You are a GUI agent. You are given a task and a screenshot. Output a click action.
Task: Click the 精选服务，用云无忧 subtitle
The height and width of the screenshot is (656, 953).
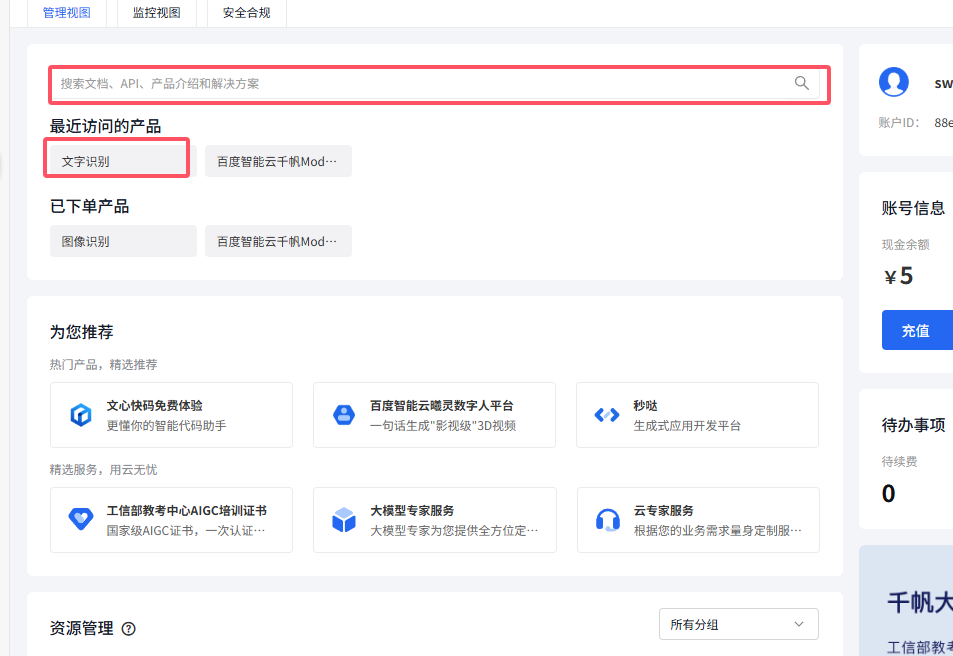(x=103, y=470)
